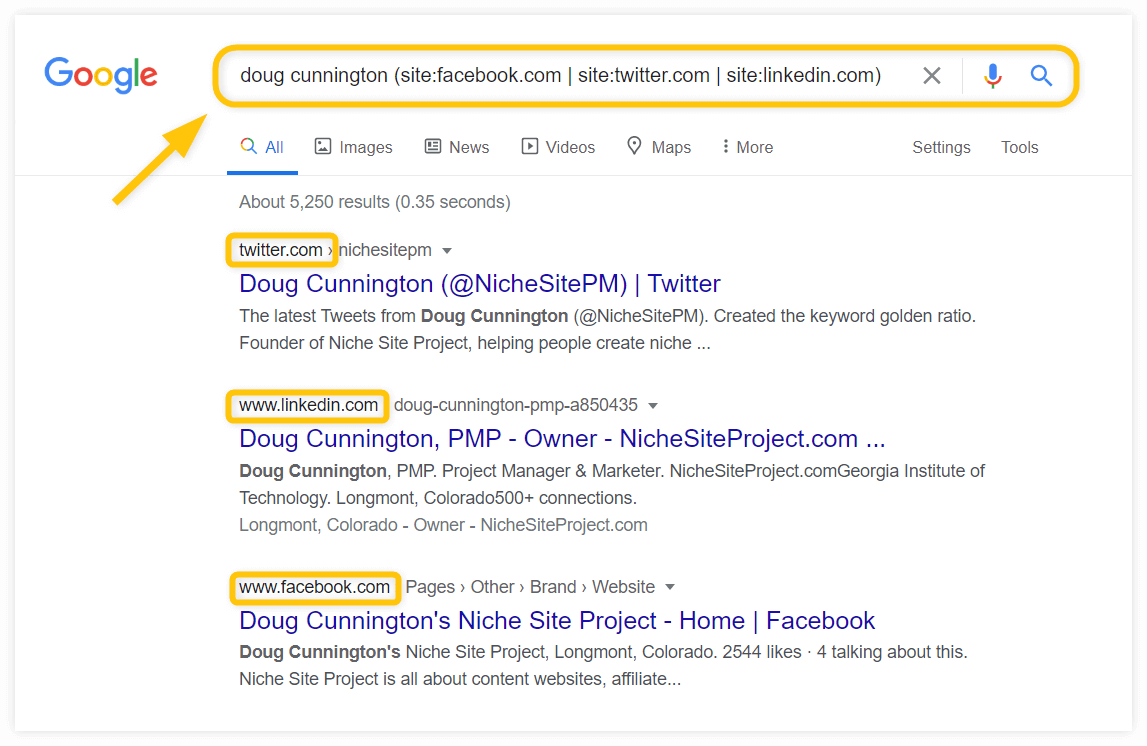Expand Twitter result options arrow
Viewport: 1147px width, 746px height.
(447, 251)
